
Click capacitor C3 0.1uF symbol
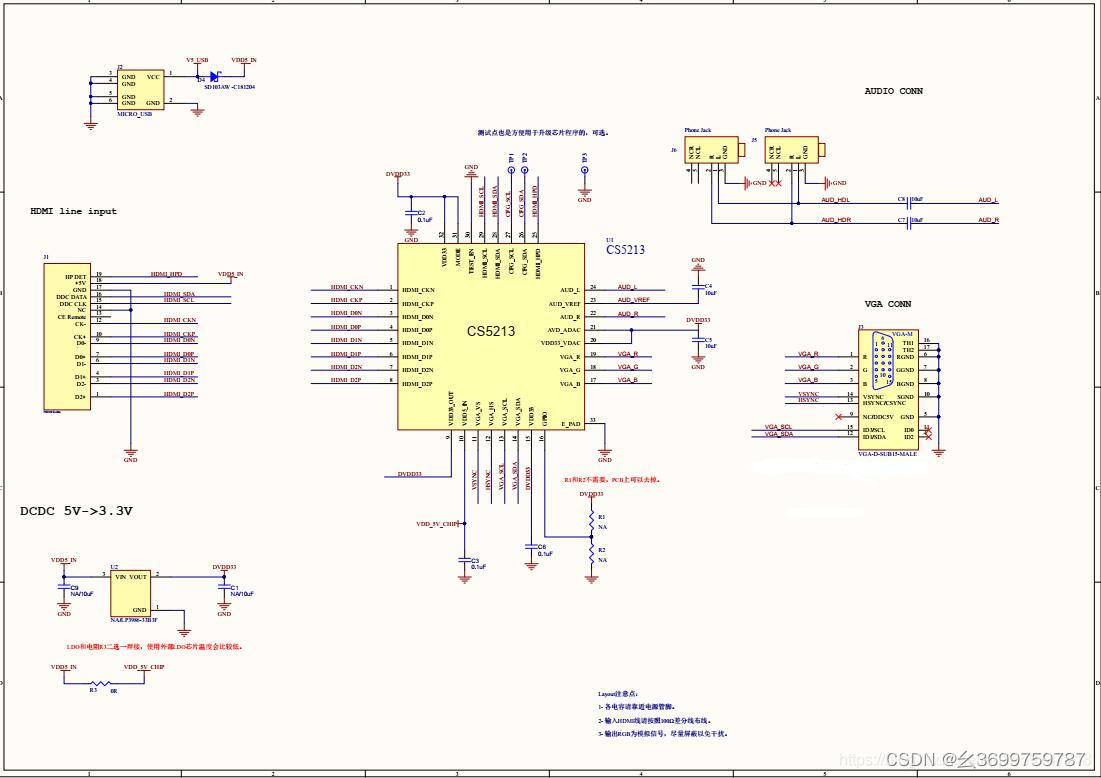point(464,560)
